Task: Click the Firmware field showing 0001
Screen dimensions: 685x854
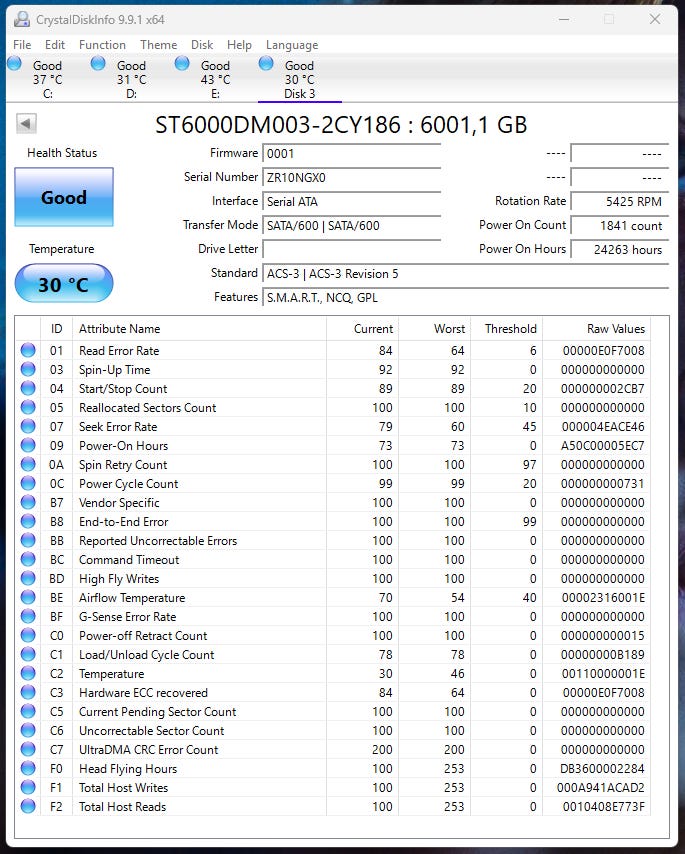Action: tap(351, 154)
